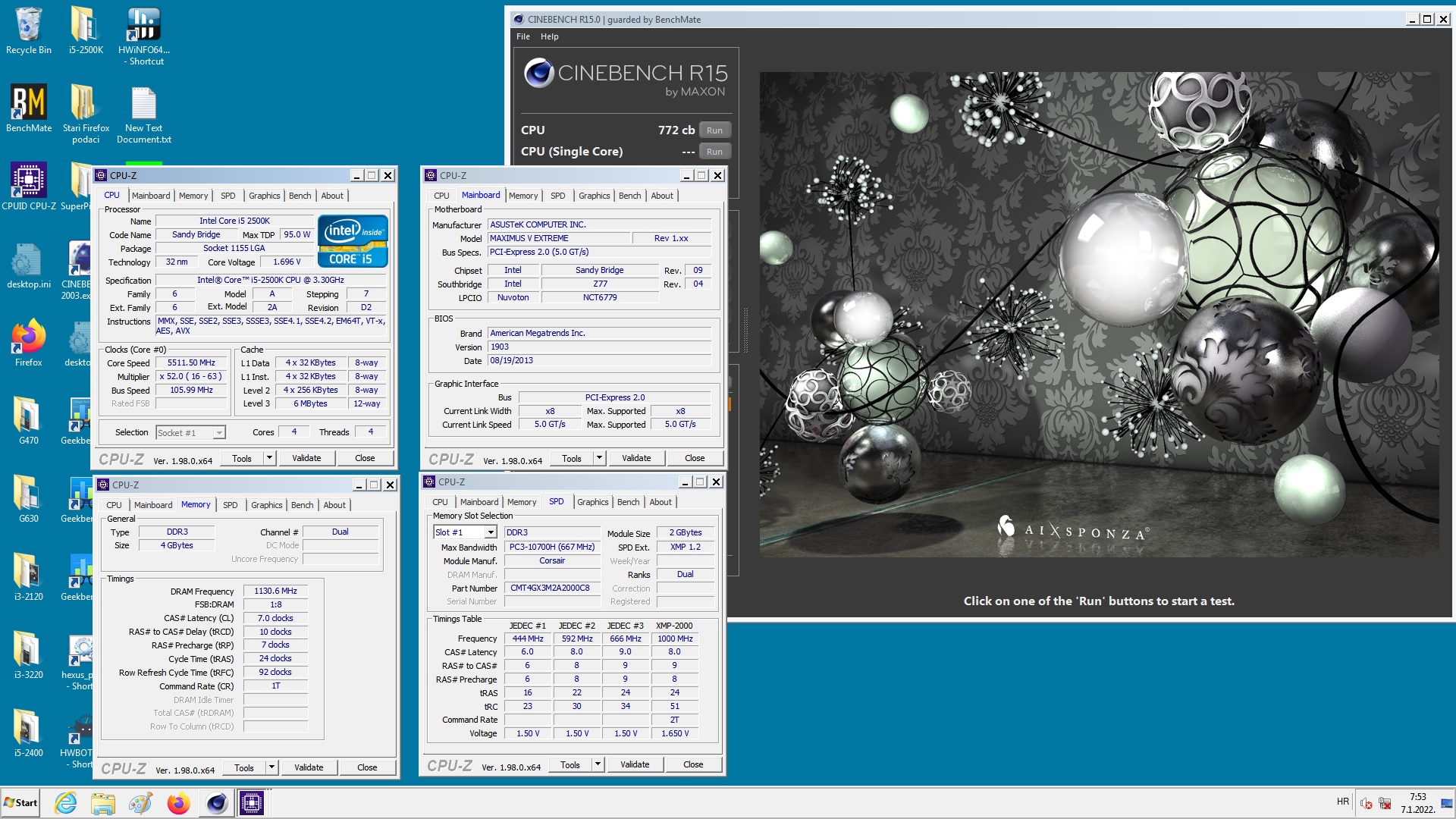Select the Memory tab in Mainboard window
The width and height of the screenshot is (1456, 819).
tap(523, 196)
